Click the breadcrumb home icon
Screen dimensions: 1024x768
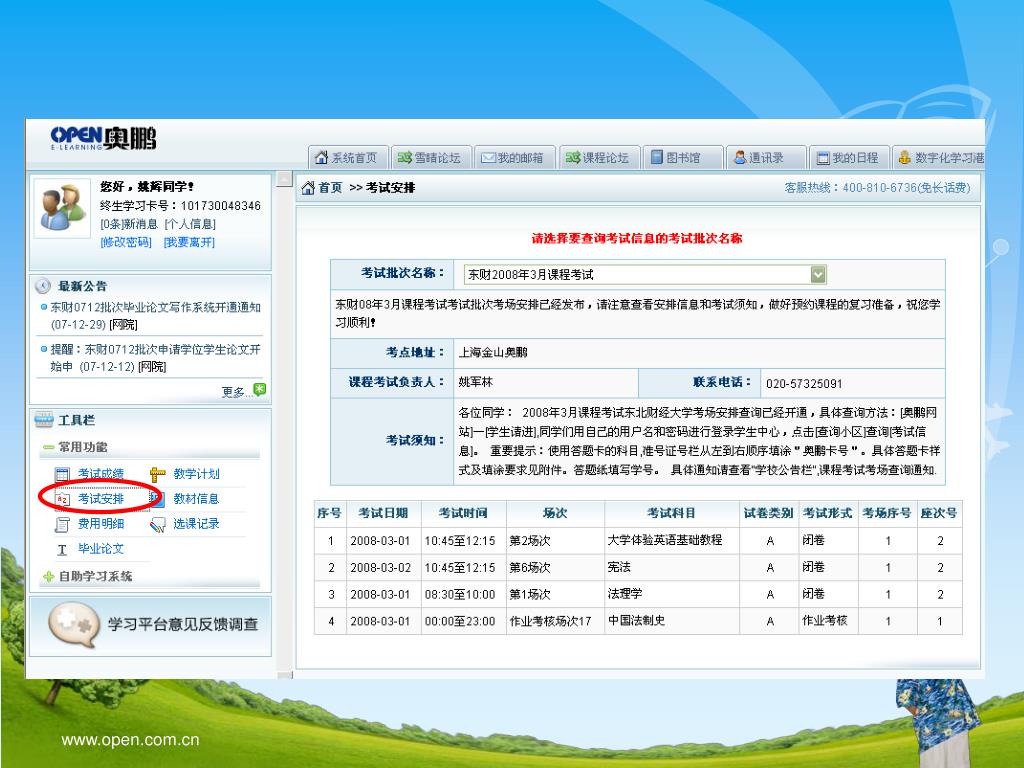(x=308, y=188)
